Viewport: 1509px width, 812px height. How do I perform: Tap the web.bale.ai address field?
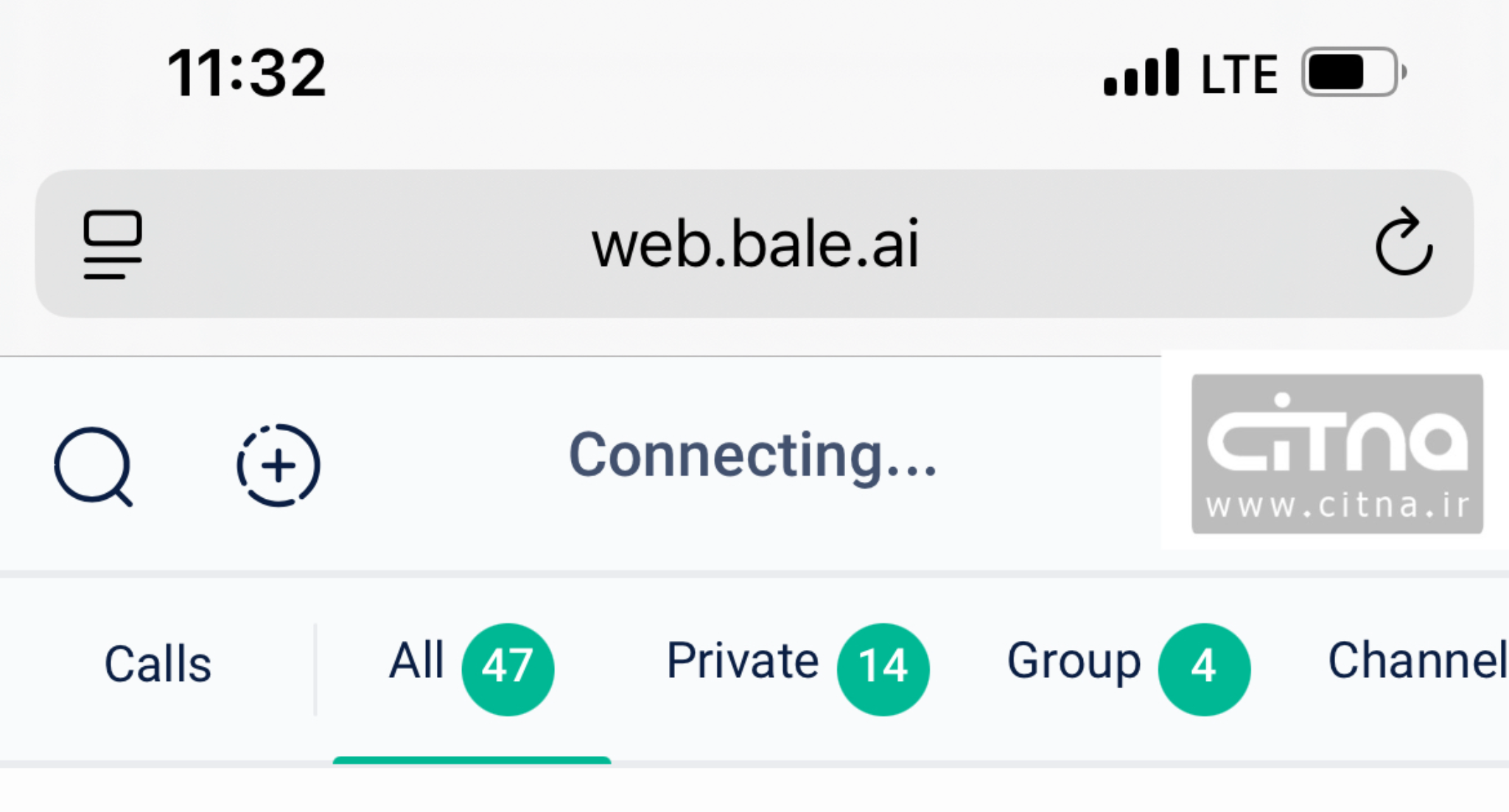coord(754,244)
